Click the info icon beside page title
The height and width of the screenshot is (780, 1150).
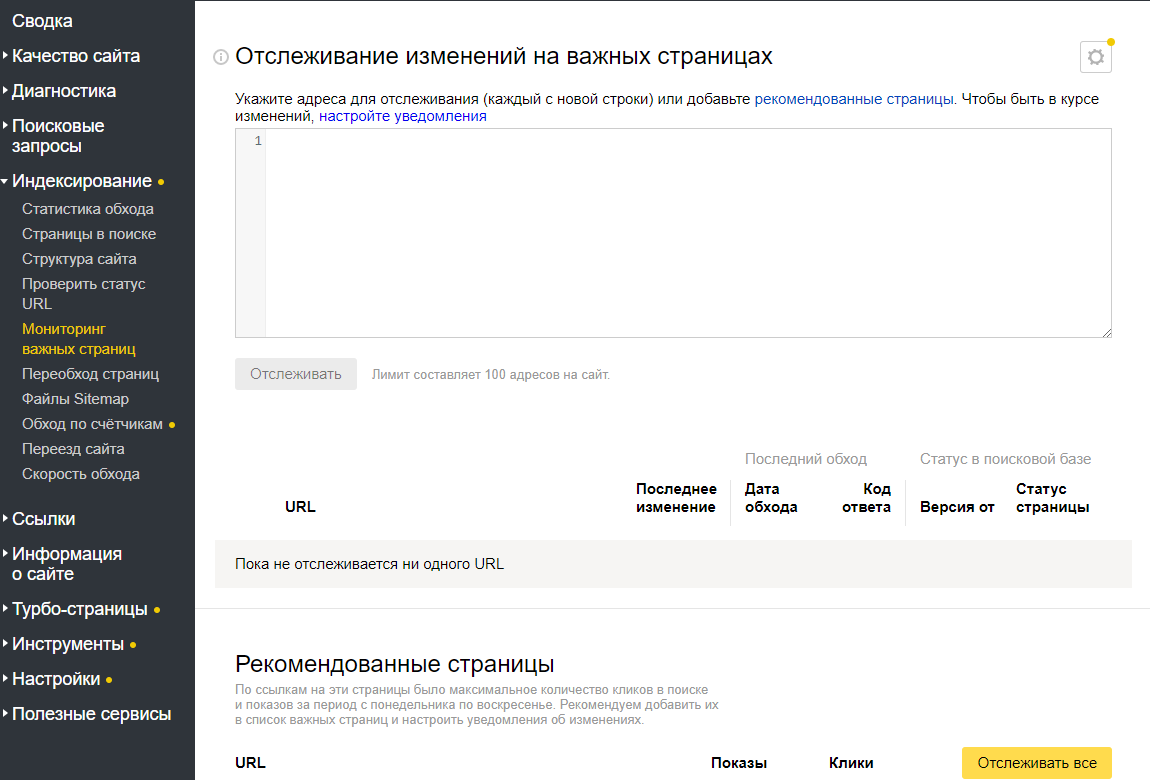(221, 57)
